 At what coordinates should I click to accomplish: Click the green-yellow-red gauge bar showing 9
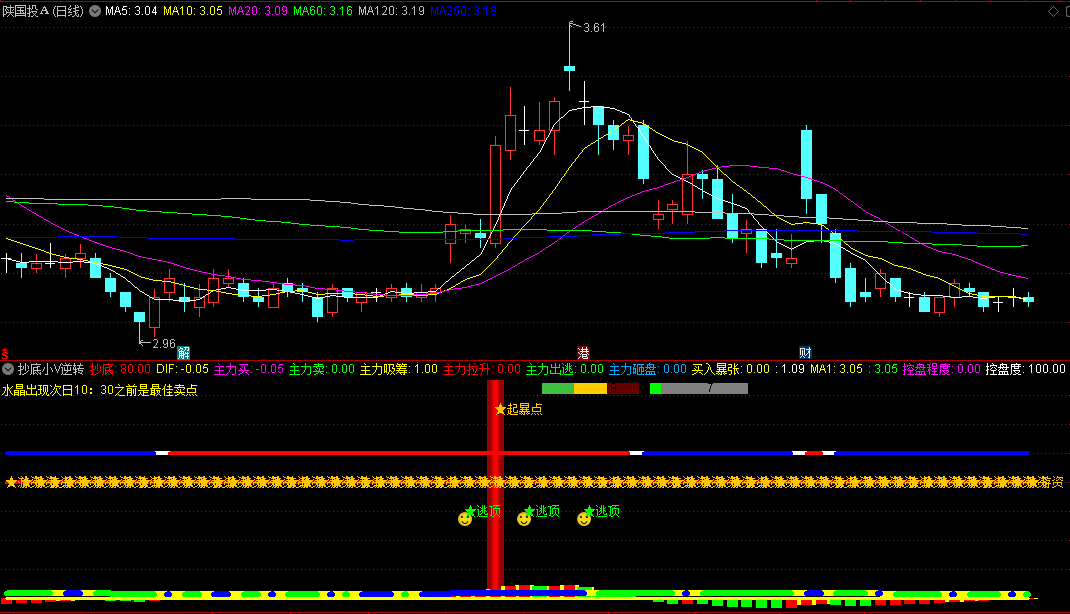(x=590, y=388)
